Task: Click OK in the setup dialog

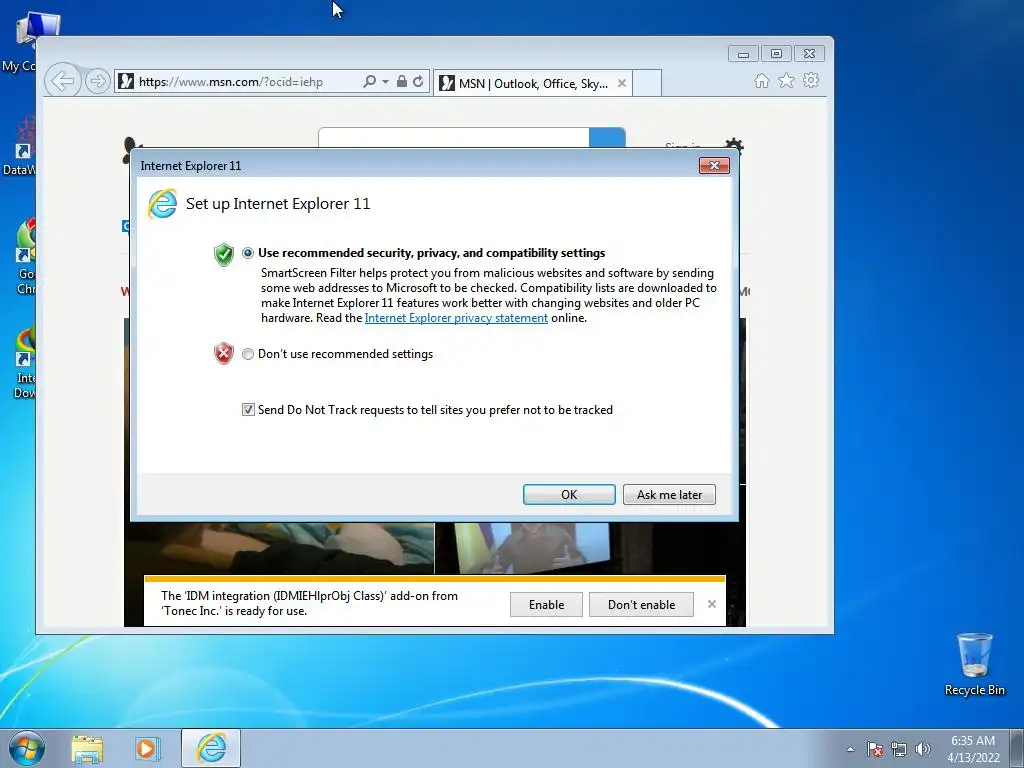Action: (569, 494)
